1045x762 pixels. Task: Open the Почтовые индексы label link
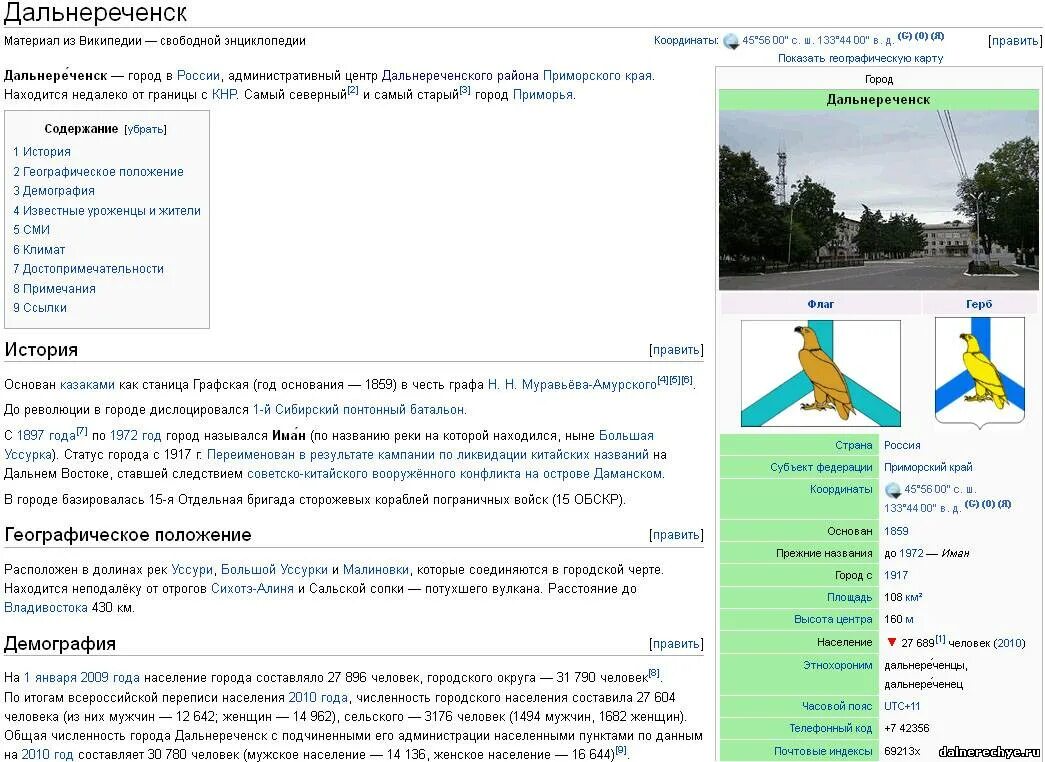tap(823, 751)
